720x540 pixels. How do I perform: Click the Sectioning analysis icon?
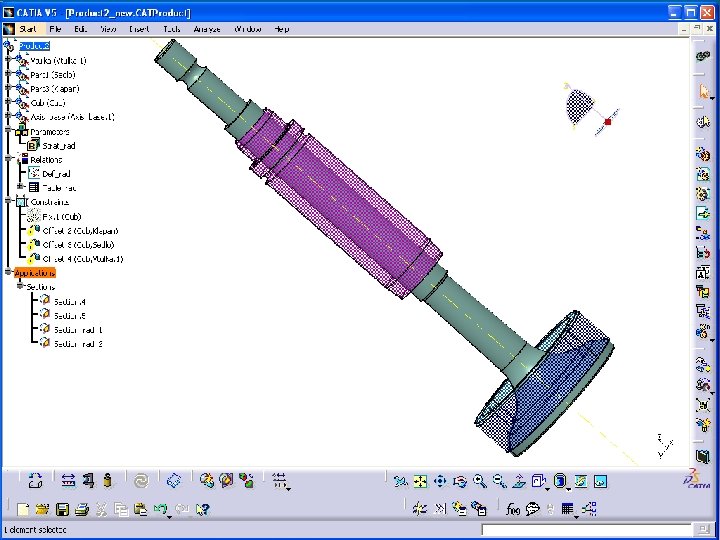pos(226,481)
